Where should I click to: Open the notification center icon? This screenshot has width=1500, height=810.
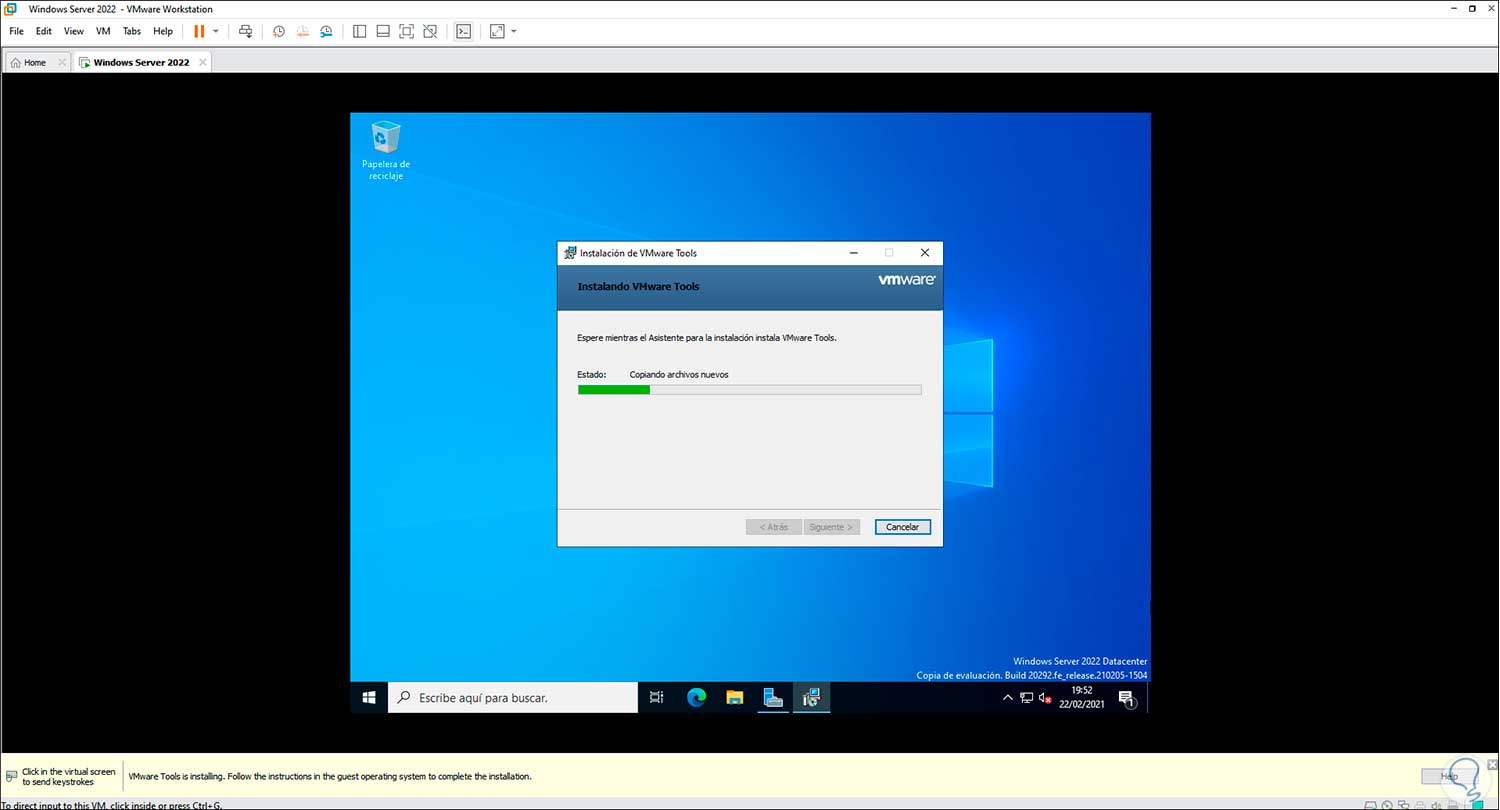(x=1127, y=698)
